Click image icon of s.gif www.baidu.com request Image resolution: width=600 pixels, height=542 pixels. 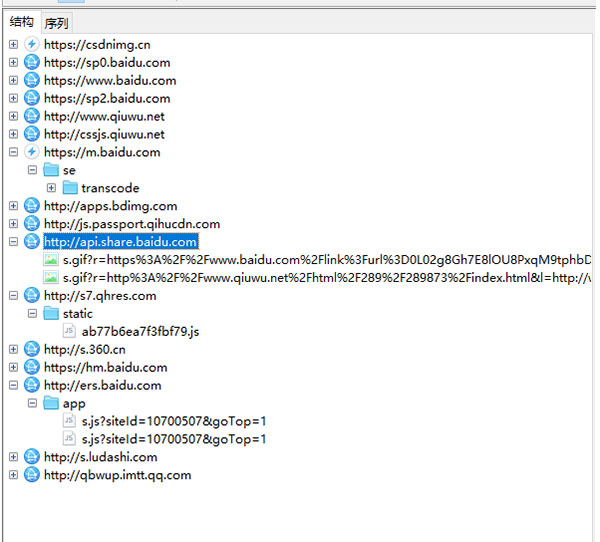[x=51, y=260]
